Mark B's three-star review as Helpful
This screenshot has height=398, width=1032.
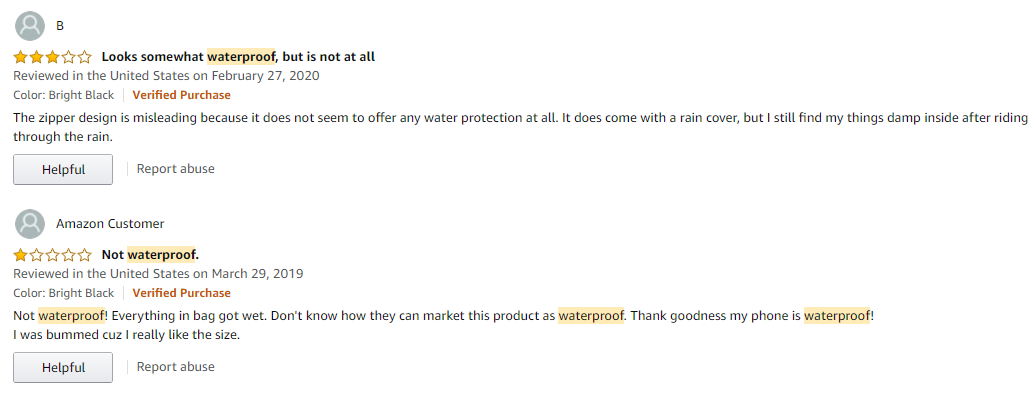point(63,169)
